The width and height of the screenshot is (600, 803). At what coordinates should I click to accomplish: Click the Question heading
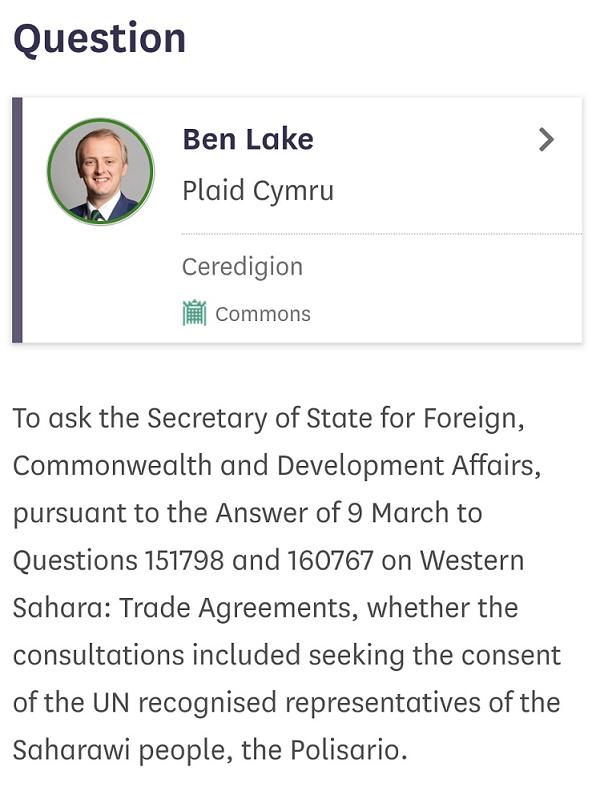(99, 38)
